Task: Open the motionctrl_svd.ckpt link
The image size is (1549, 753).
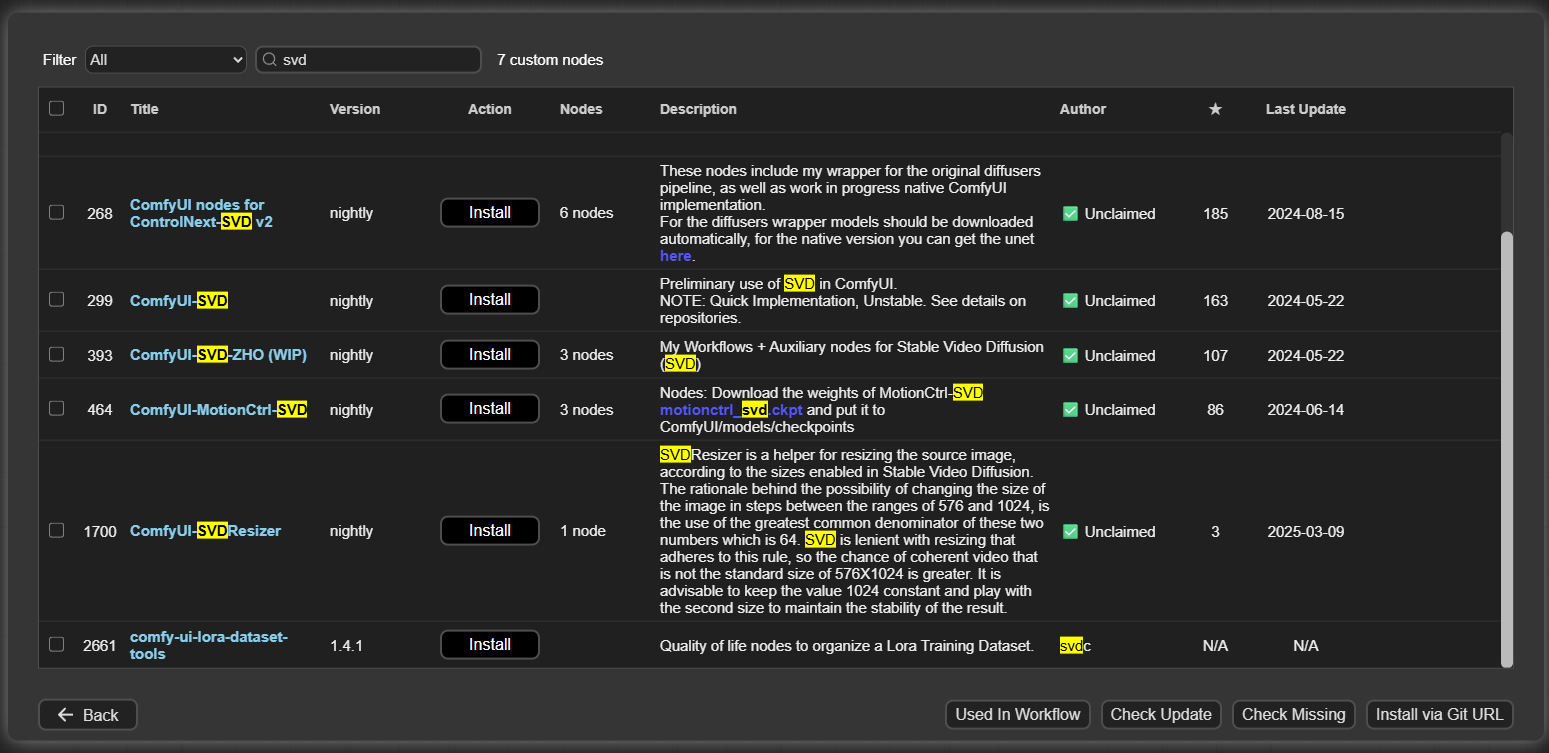Action: pos(730,409)
